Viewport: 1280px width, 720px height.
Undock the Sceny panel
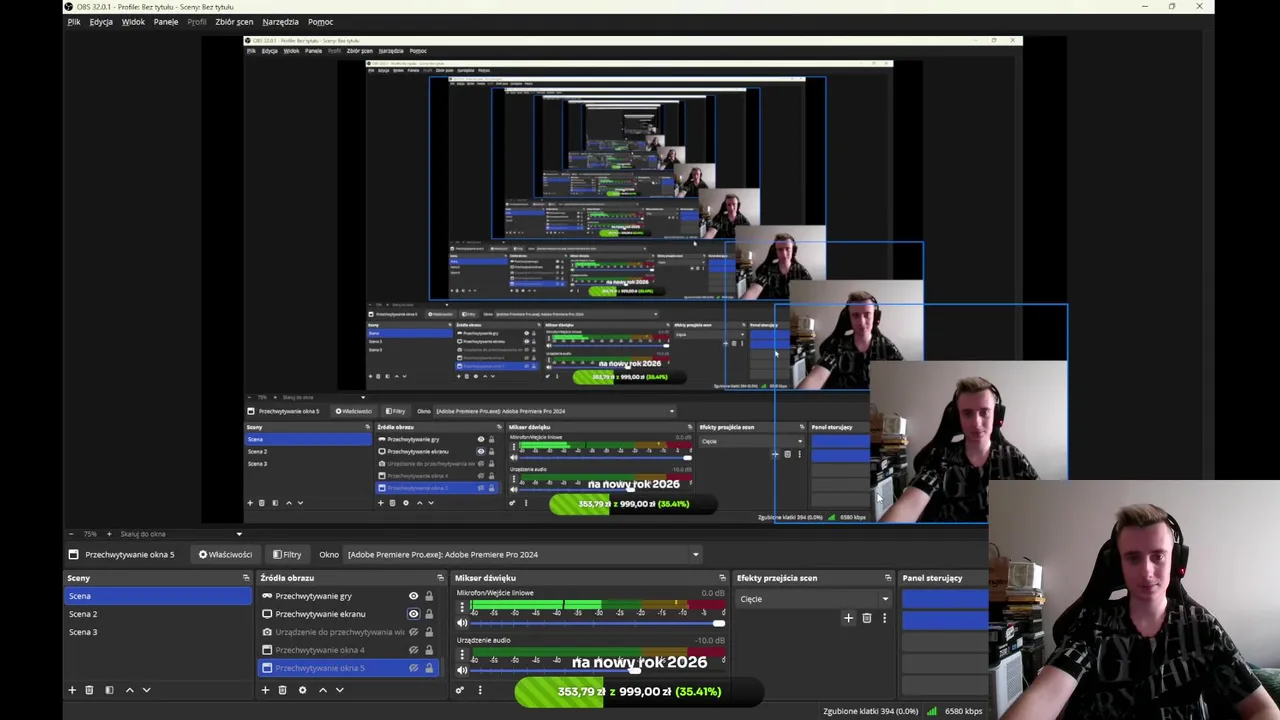pyautogui.click(x=246, y=578)
